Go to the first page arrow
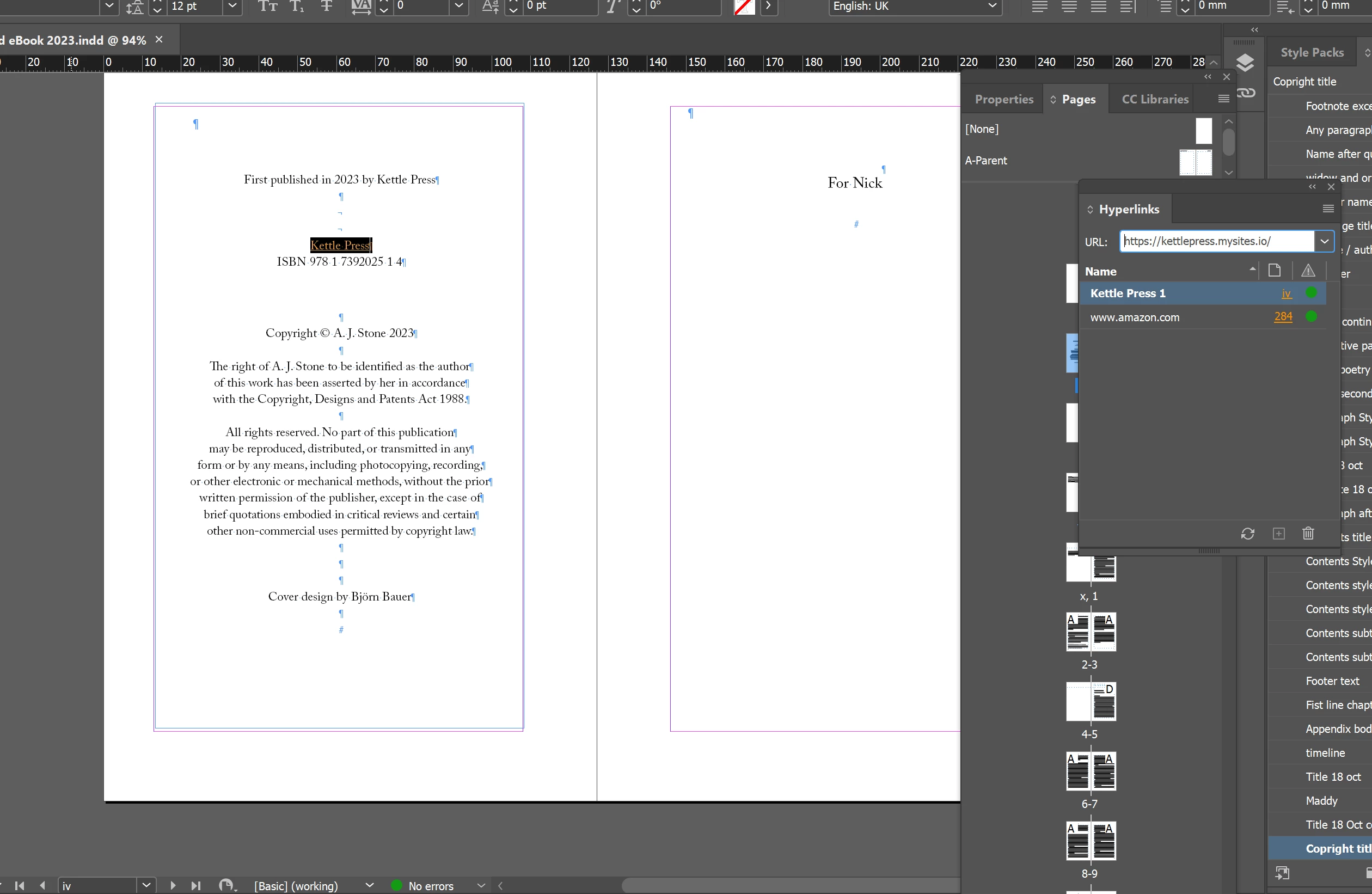Viewport: 1372px width, 894px height. pyautogui.click(x=20, y=885)
